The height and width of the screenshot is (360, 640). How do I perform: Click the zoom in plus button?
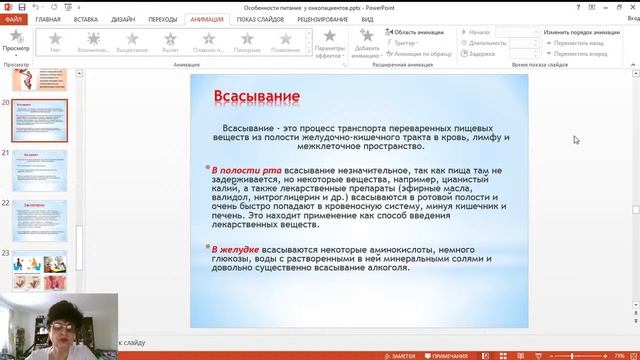point(605,356)
